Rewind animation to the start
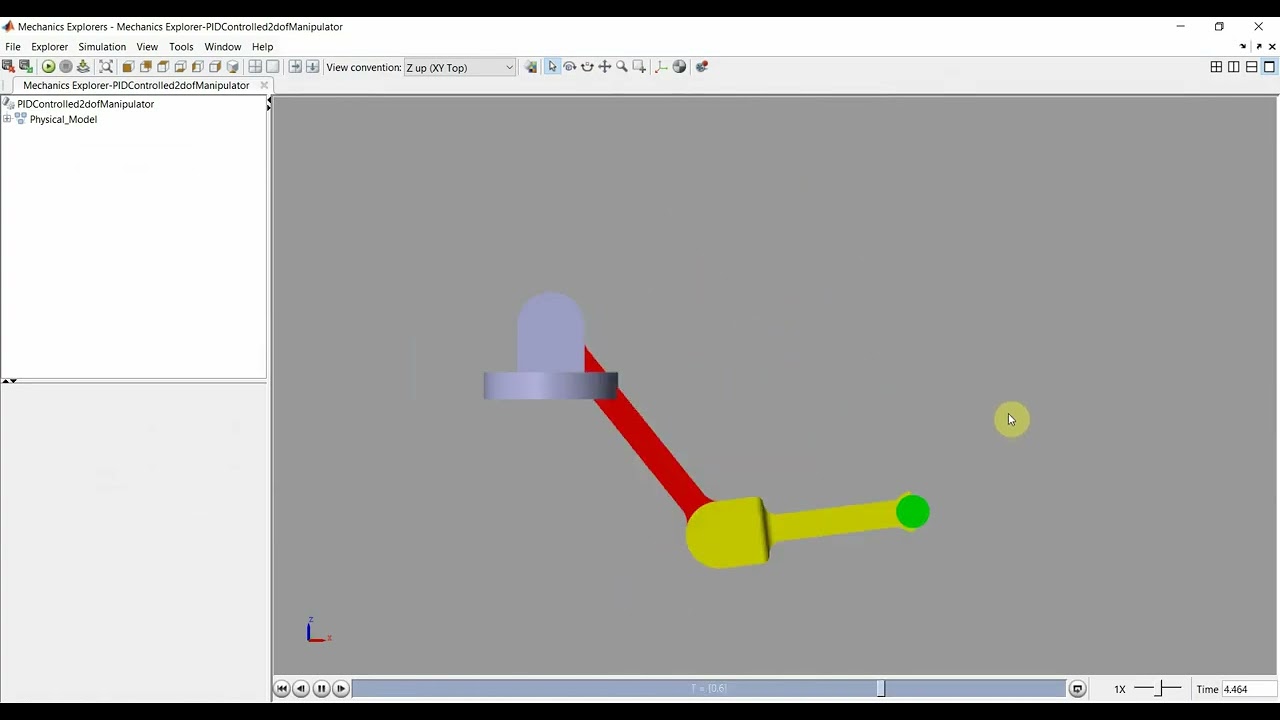The height and width of the screenshot is (720, 1280). point(282,689)
